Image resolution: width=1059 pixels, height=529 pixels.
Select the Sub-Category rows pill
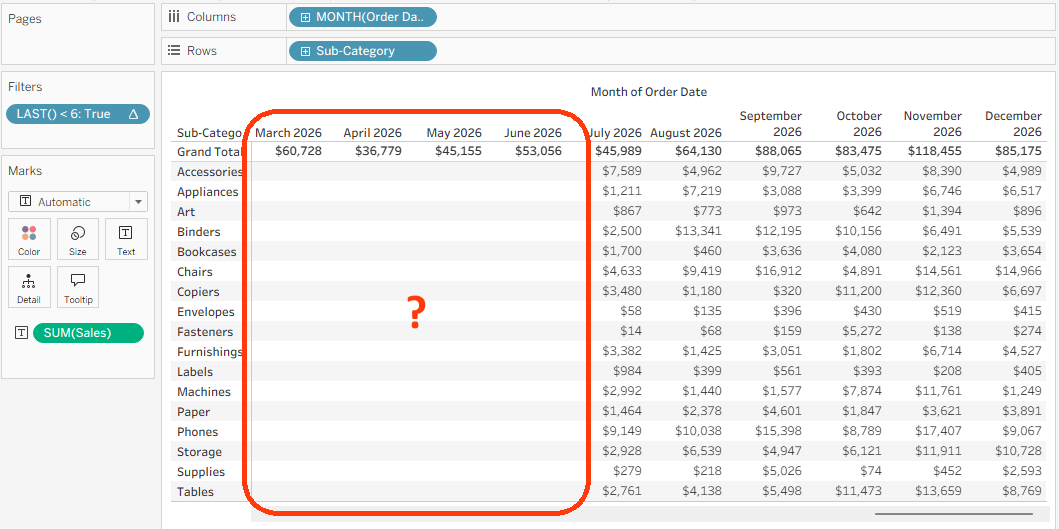(363, 51)
